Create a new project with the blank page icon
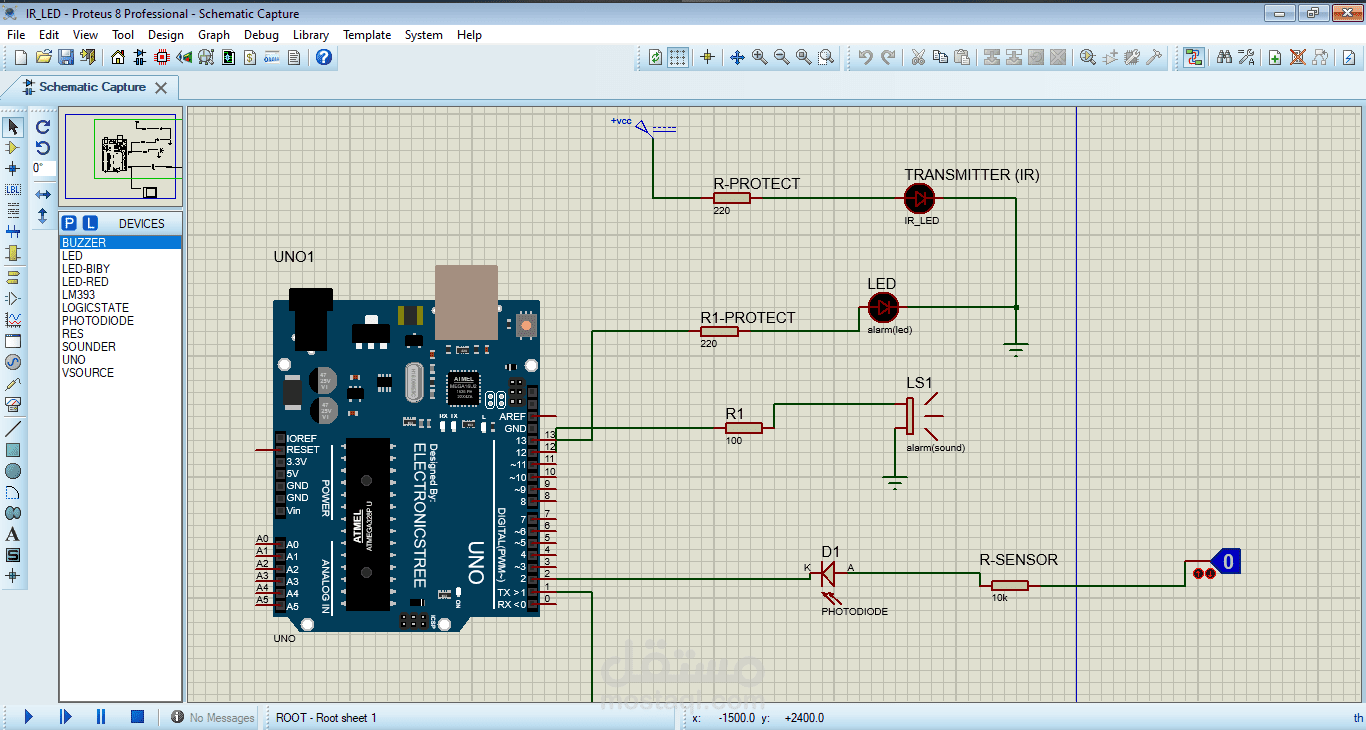The width and height of the screenshot is (1366, 730). (21, 57)
